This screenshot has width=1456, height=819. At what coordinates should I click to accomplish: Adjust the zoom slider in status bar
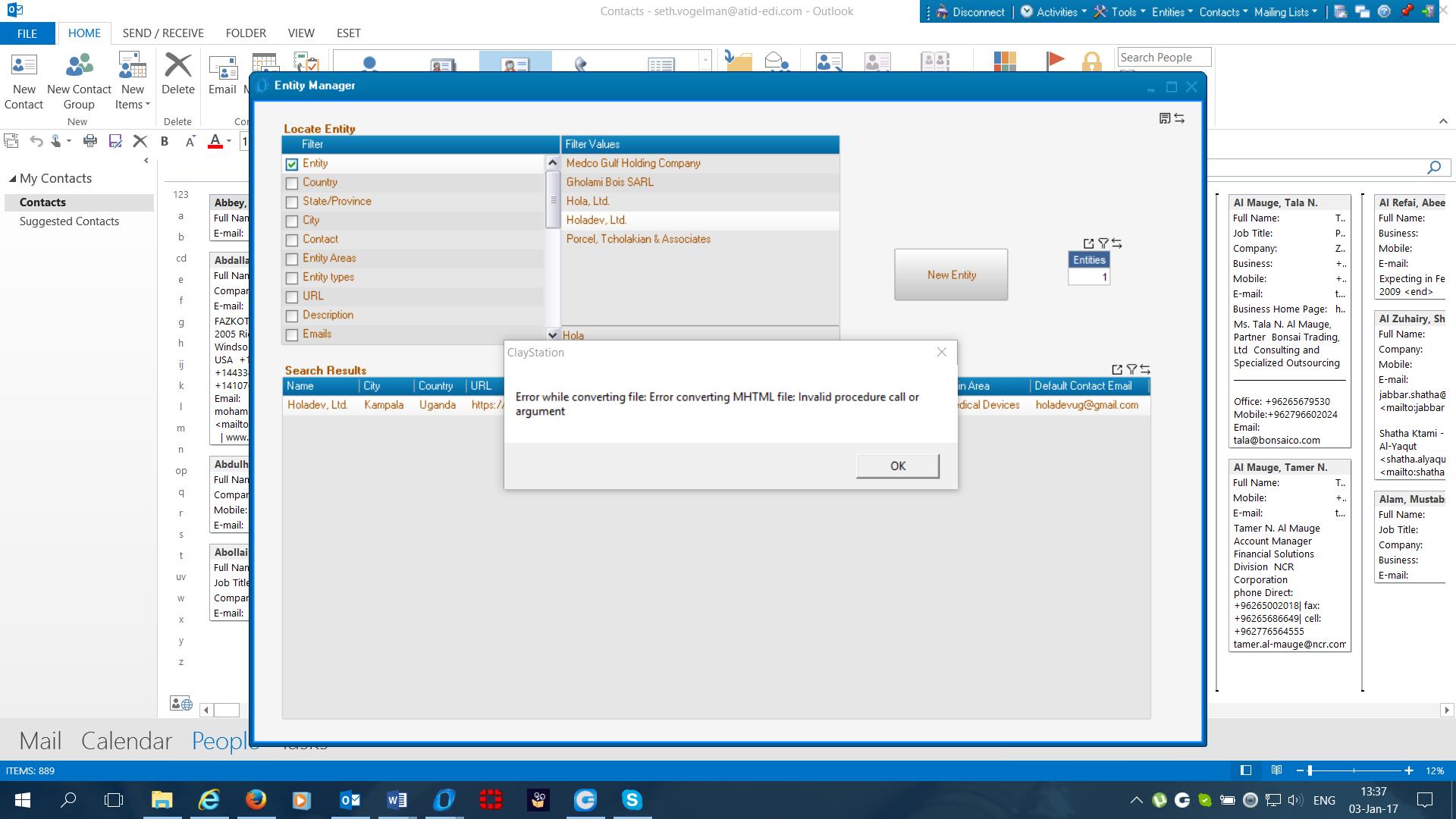click(1310, 770)
